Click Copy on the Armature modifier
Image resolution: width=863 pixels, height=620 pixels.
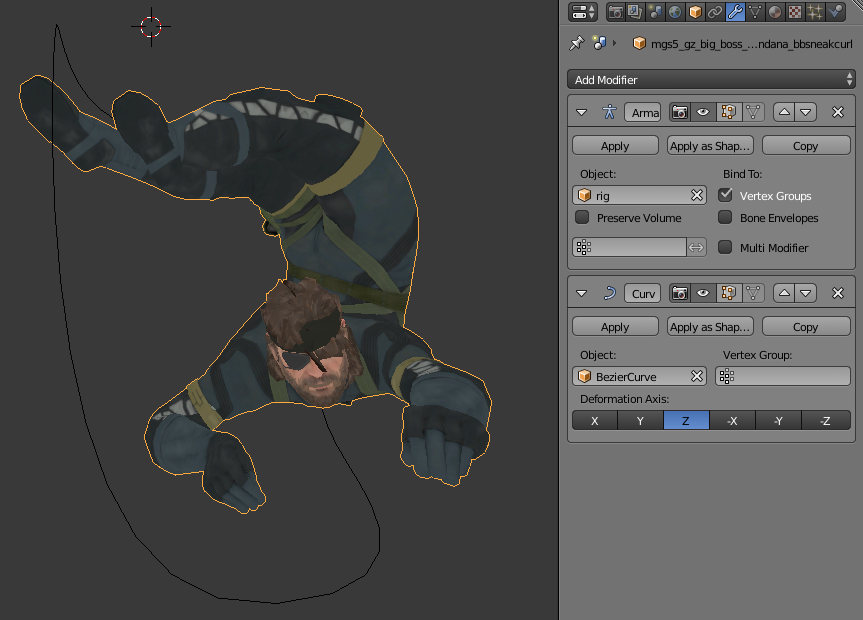[x=806, y=146]
